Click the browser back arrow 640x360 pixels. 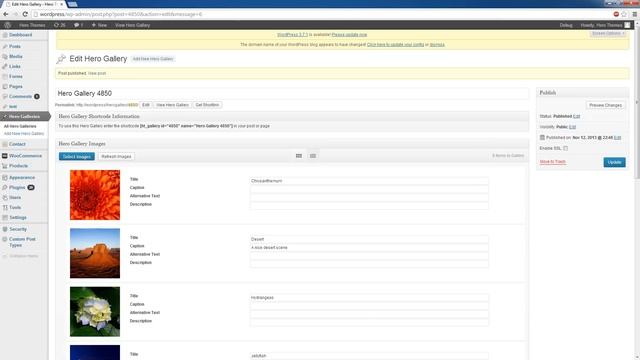click(x=6, y=14)
